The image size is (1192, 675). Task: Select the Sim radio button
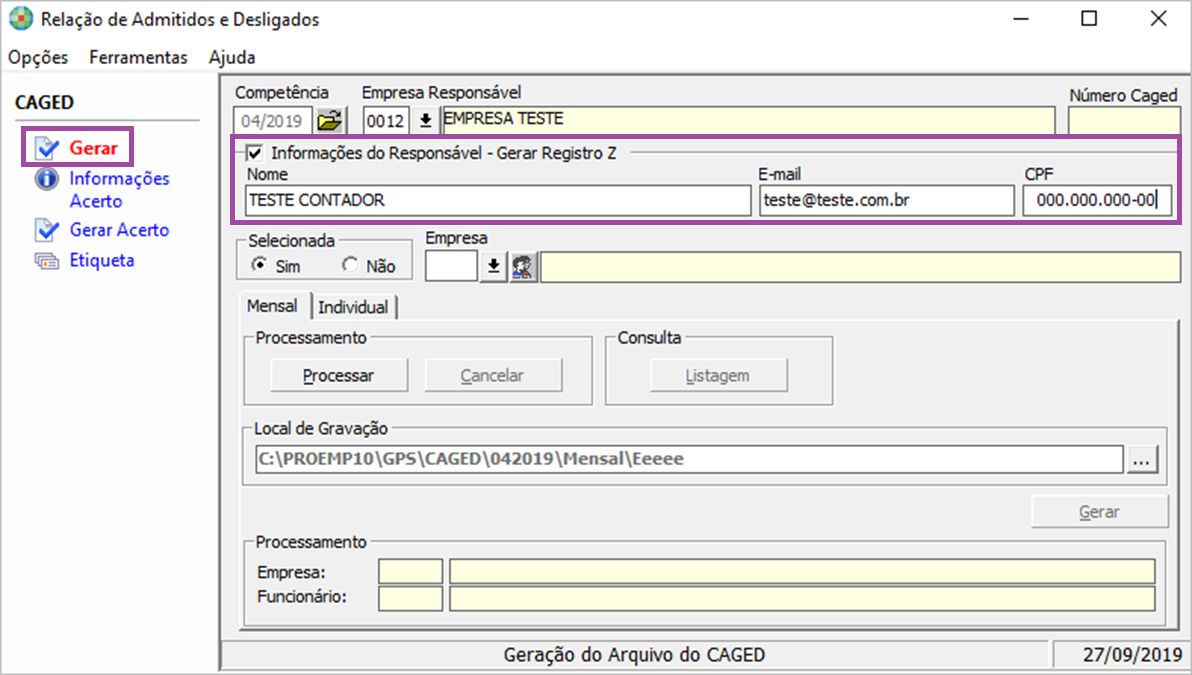[x=260, y=266]
